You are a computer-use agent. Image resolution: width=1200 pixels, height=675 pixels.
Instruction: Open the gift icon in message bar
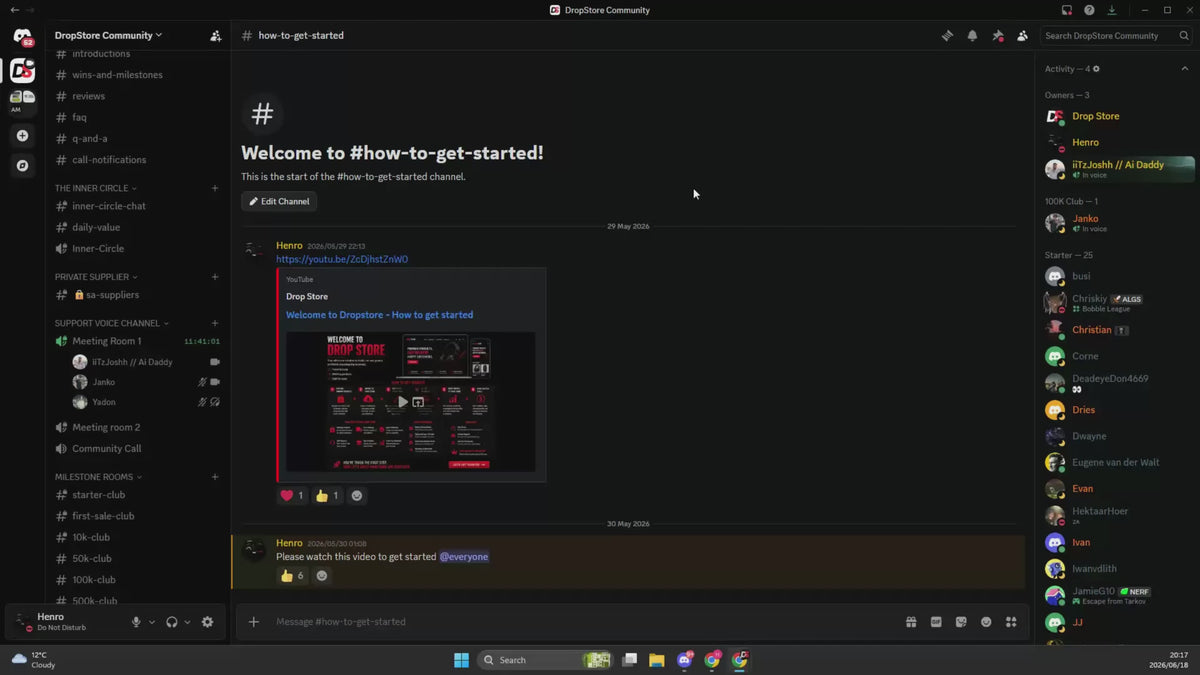pos(911,622)
